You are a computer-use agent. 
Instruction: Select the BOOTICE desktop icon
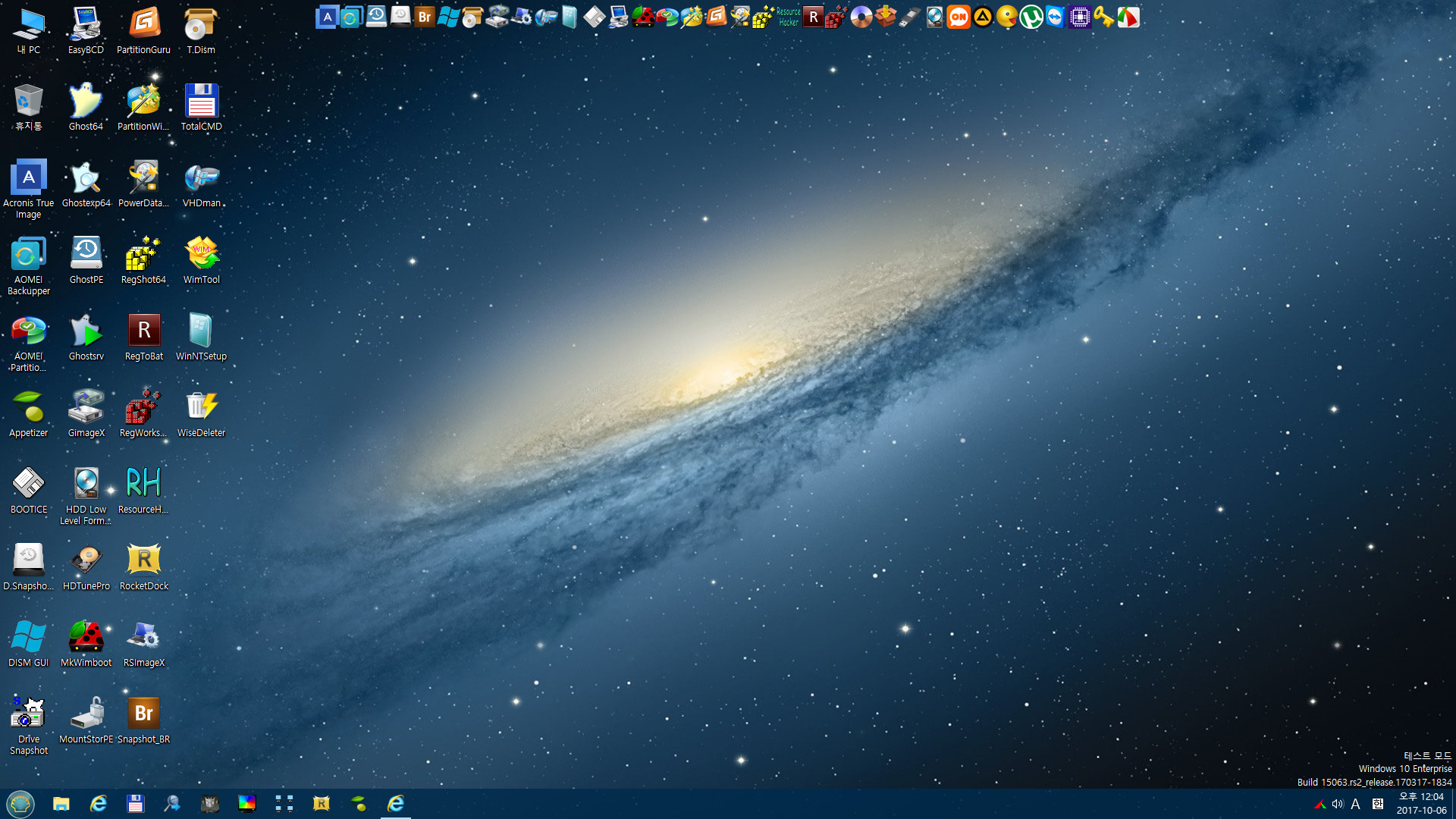pyautogui.click(x=29, y=491)
